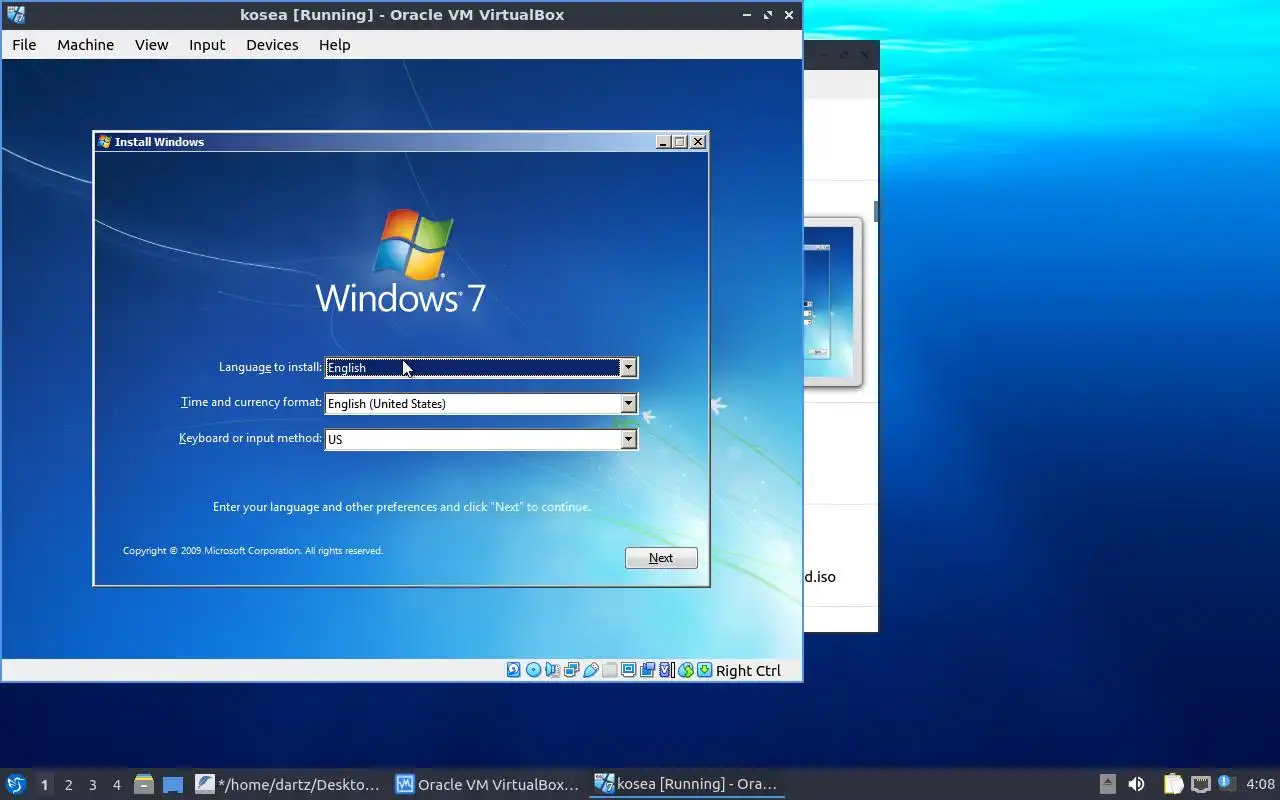Click the show desktop icon in taskbar
Image resolution: width=1280 pixels, height=800 pixels.
[x=173, y=785]
